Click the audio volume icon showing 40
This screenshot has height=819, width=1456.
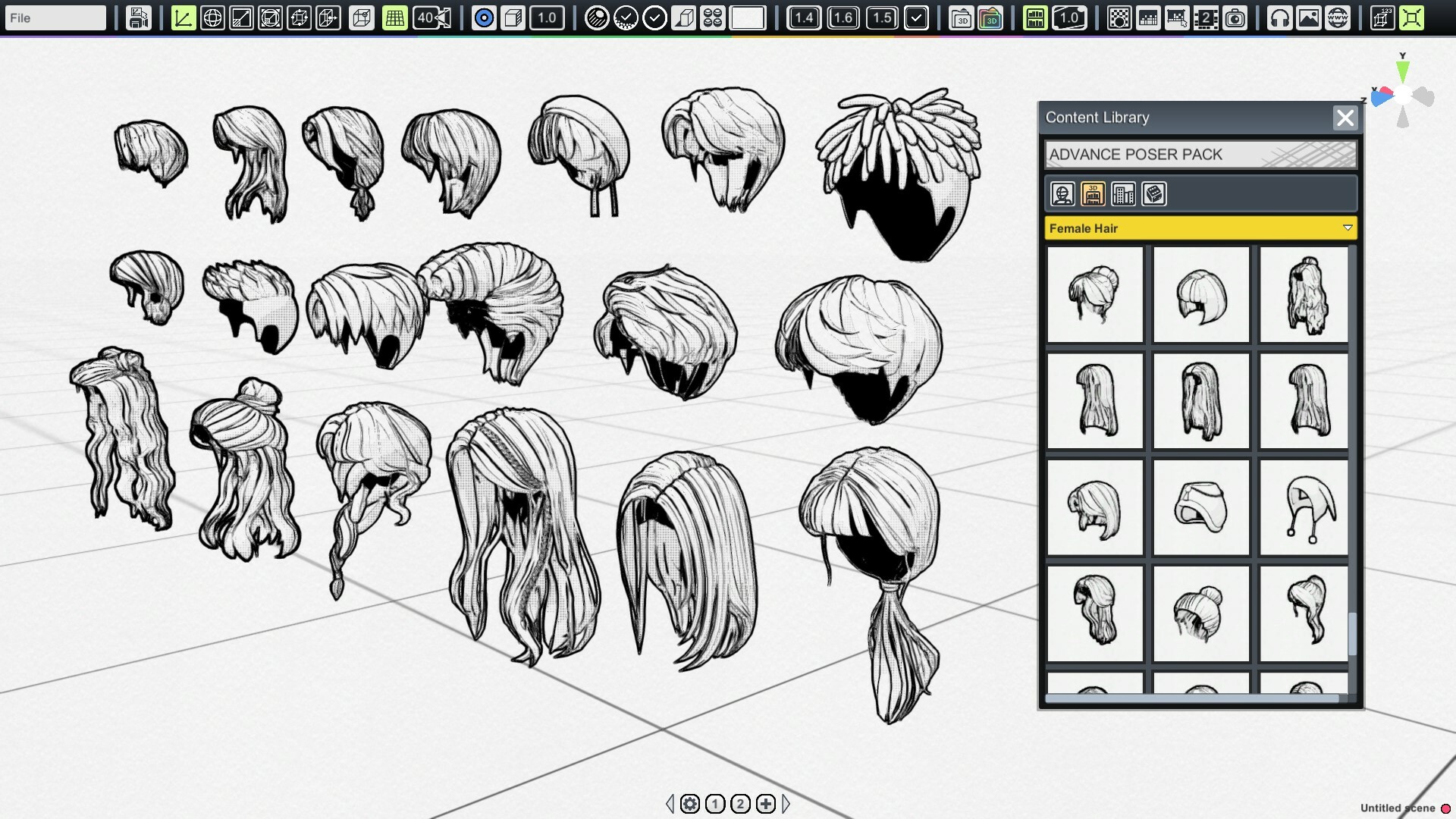tap(429, 17)
